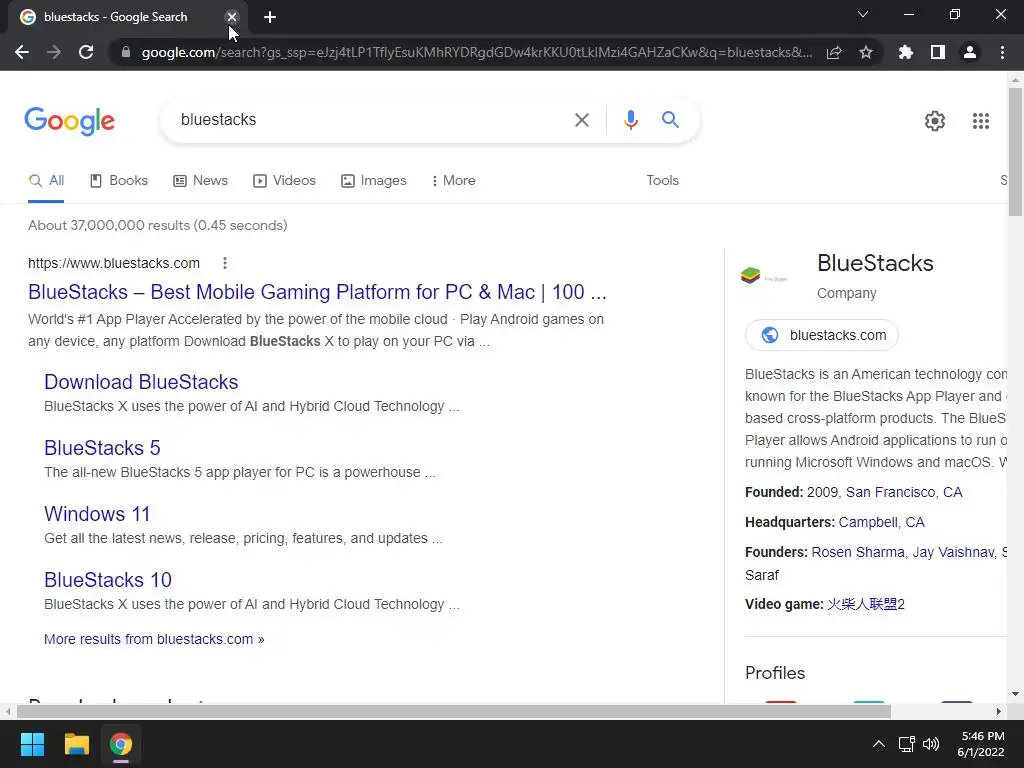
Task: Reload the current page
Action: tap(86, 52)
